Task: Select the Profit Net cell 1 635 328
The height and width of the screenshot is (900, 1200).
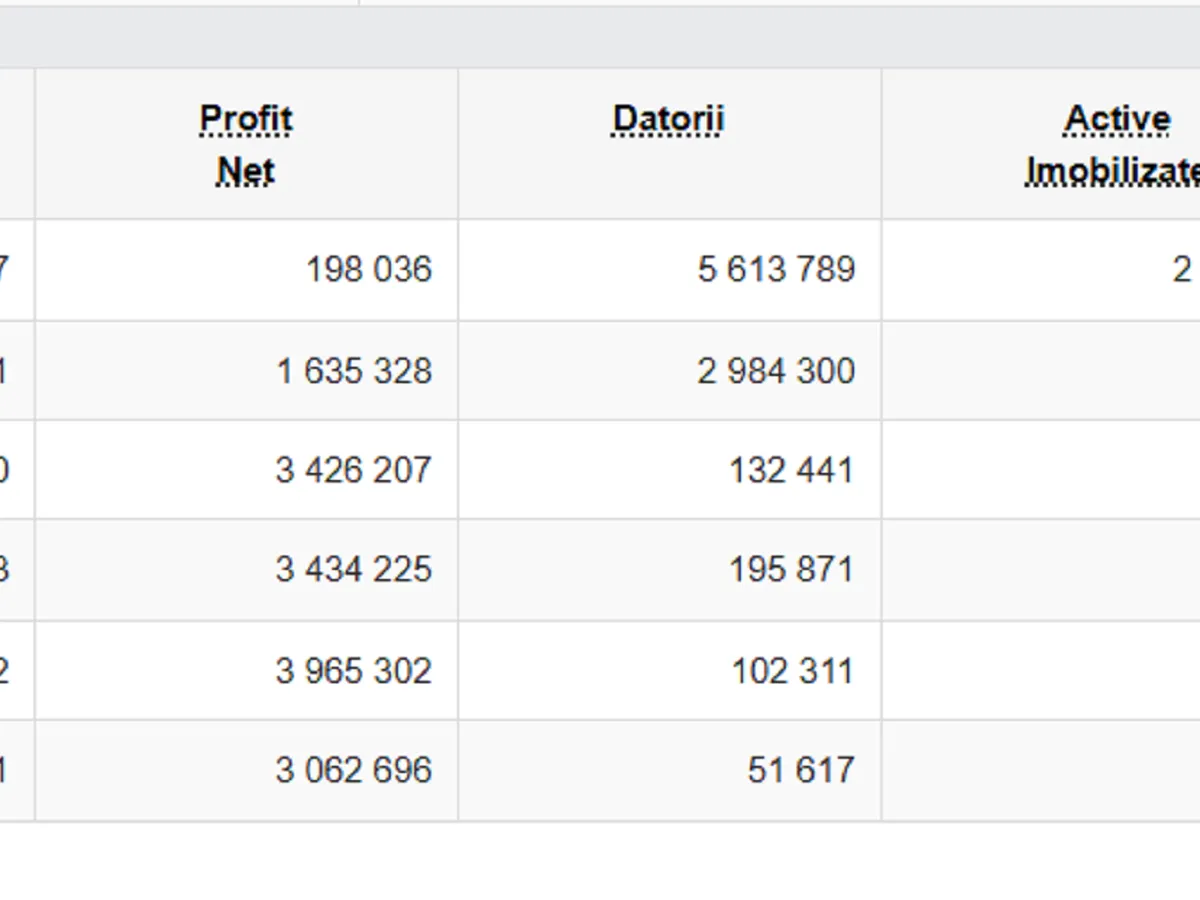Action: 354,371
